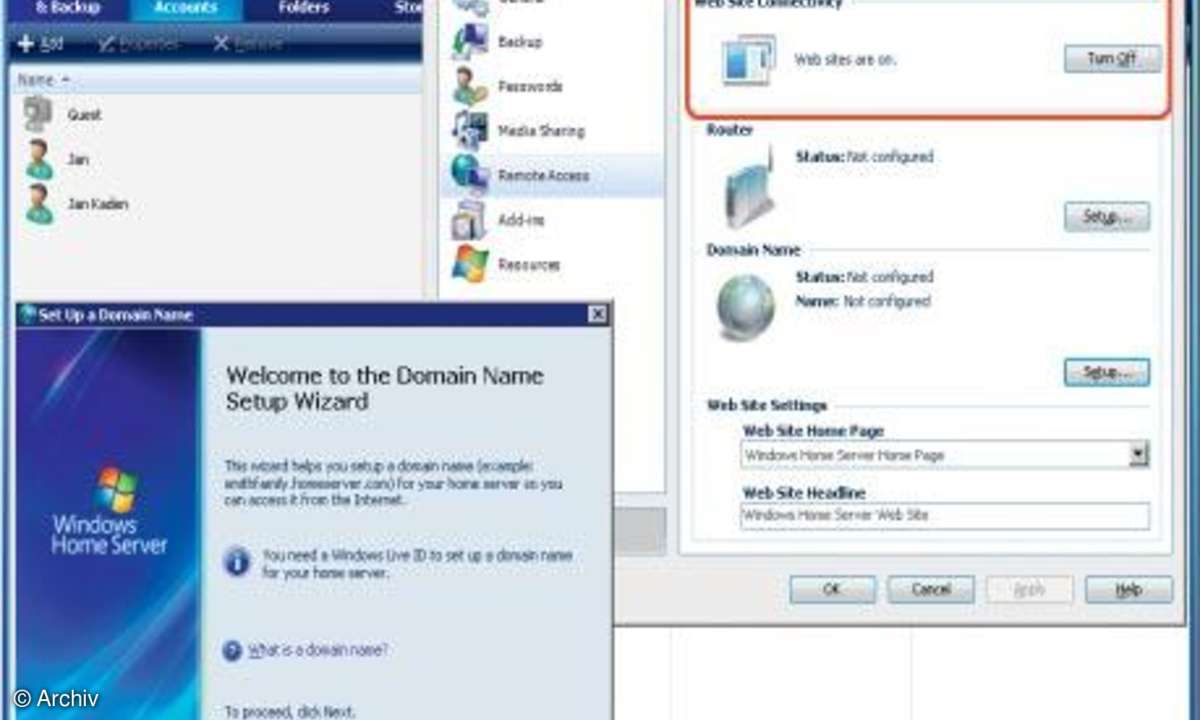Switch to Folders tab

[304, 8]
